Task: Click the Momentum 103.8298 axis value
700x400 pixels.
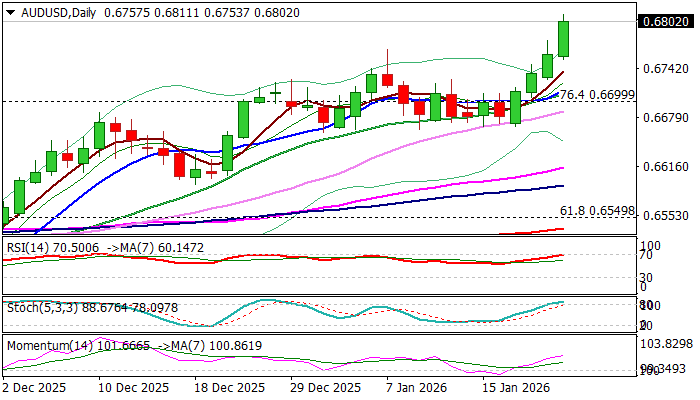Action: (x=665, y=343)
